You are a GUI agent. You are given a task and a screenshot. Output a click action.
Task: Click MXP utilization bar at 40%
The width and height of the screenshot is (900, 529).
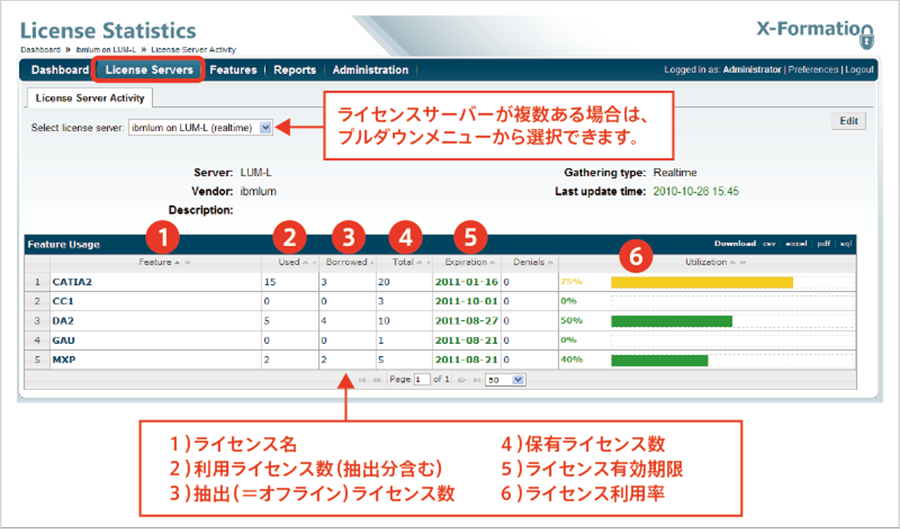(x=660, y=360)
